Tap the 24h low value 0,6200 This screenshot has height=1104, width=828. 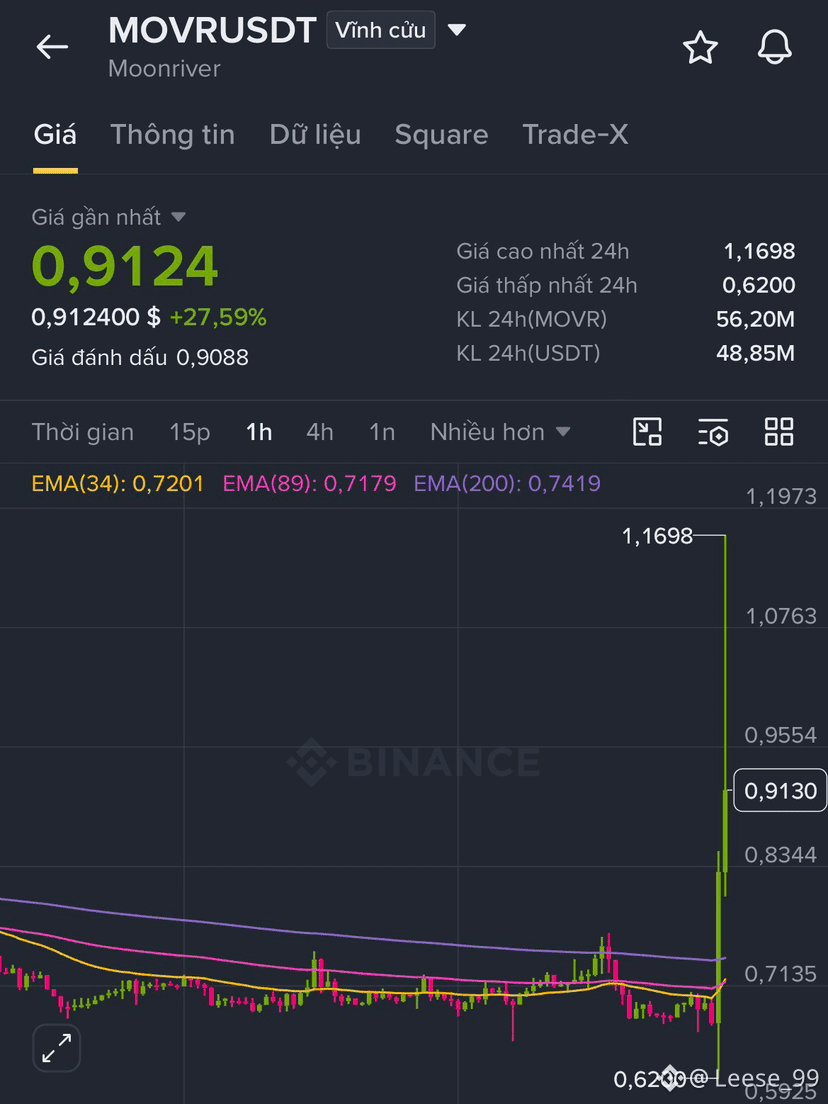[x=759, y=285]
